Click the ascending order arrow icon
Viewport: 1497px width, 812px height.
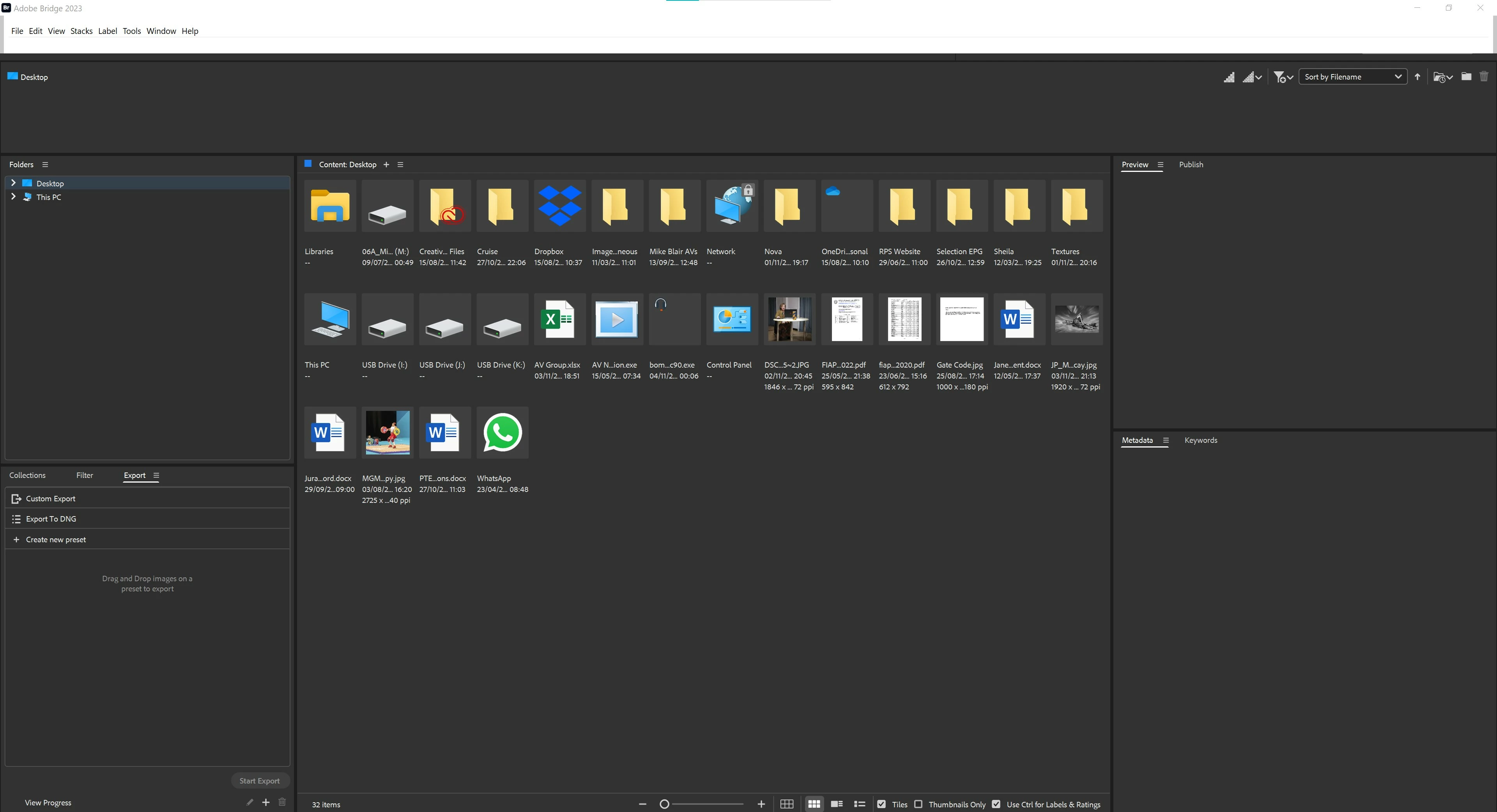1417,77
